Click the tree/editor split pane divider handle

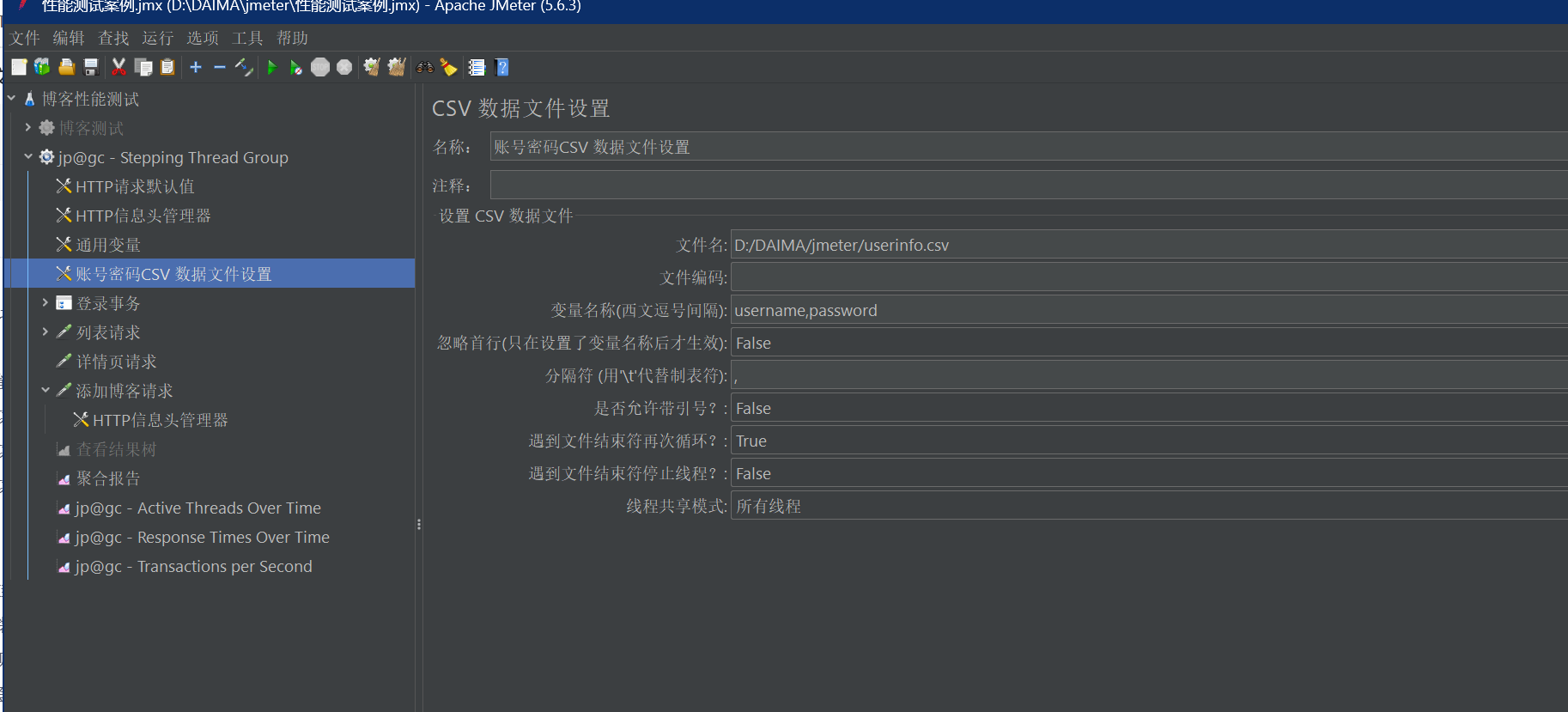coord(419,524)
